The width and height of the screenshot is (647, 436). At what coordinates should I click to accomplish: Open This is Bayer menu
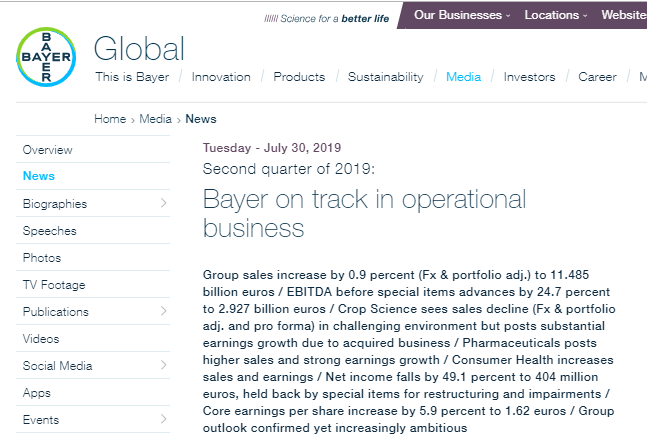(x=132, y=77)
